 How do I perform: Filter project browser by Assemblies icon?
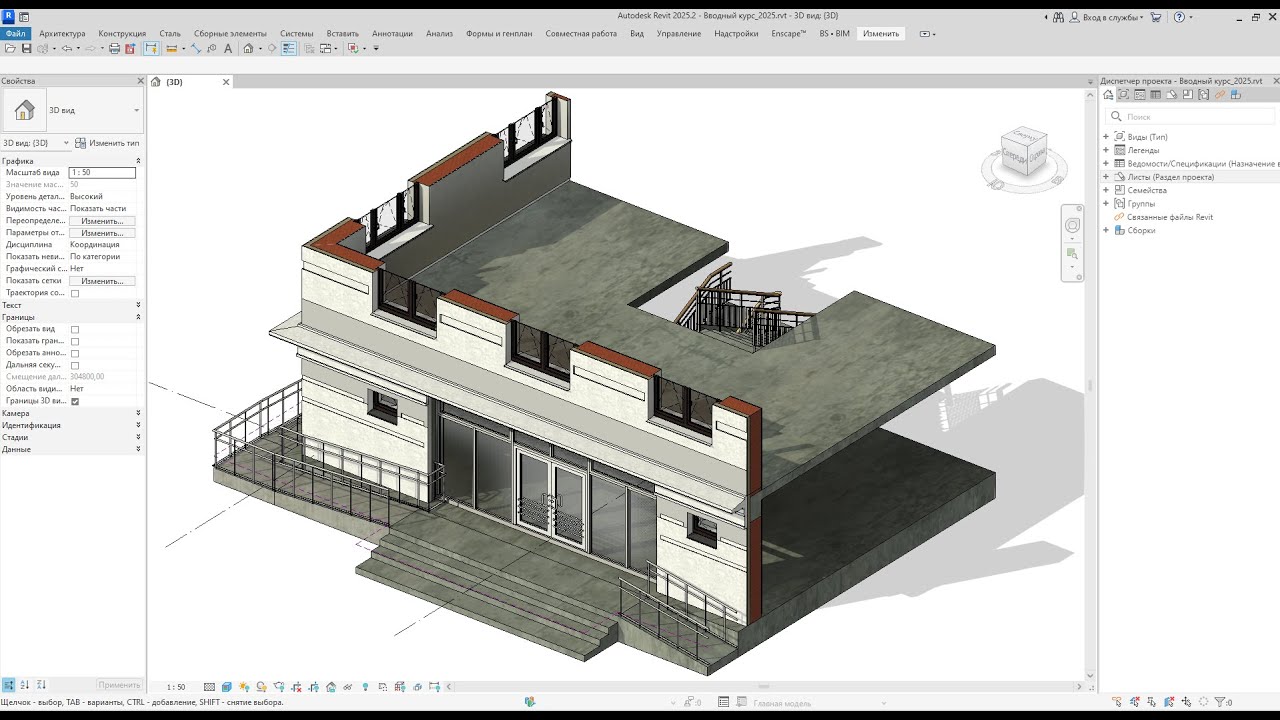click(x=1236, y=95)
